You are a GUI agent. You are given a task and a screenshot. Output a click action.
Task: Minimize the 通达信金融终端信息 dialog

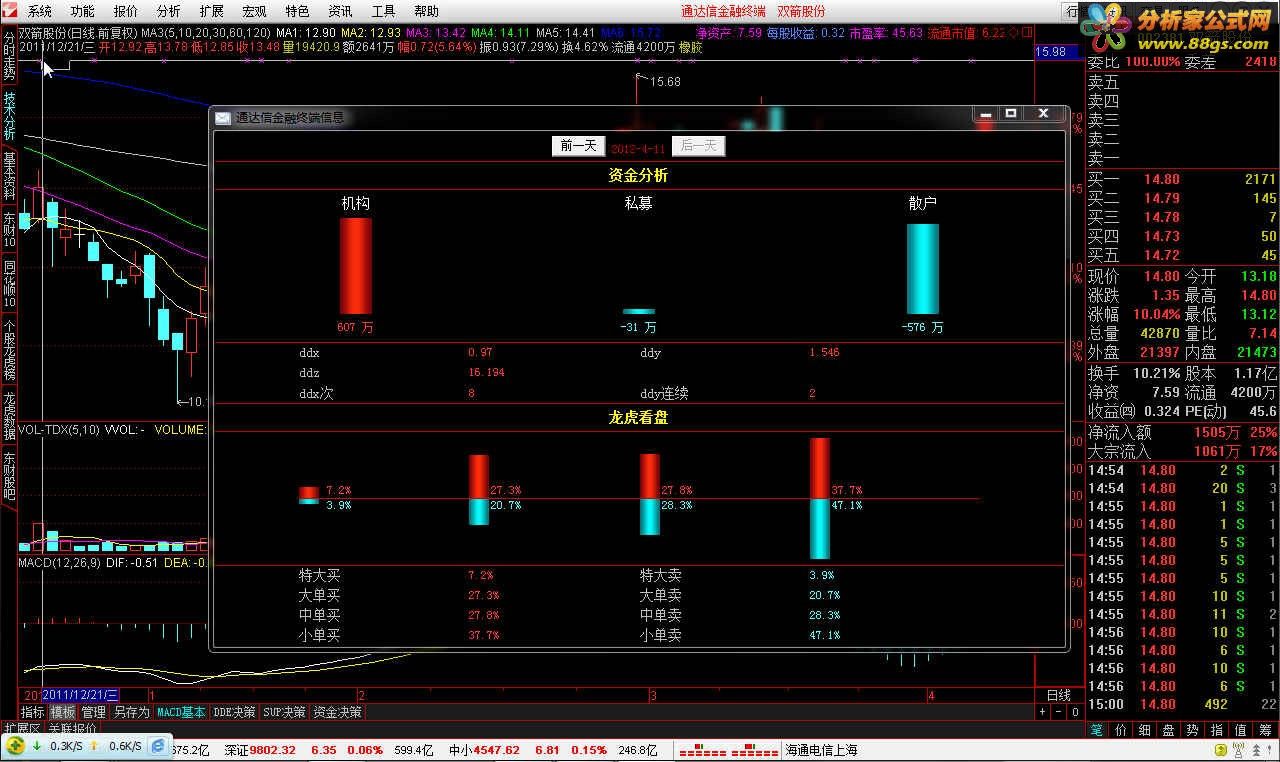(985, 114)
